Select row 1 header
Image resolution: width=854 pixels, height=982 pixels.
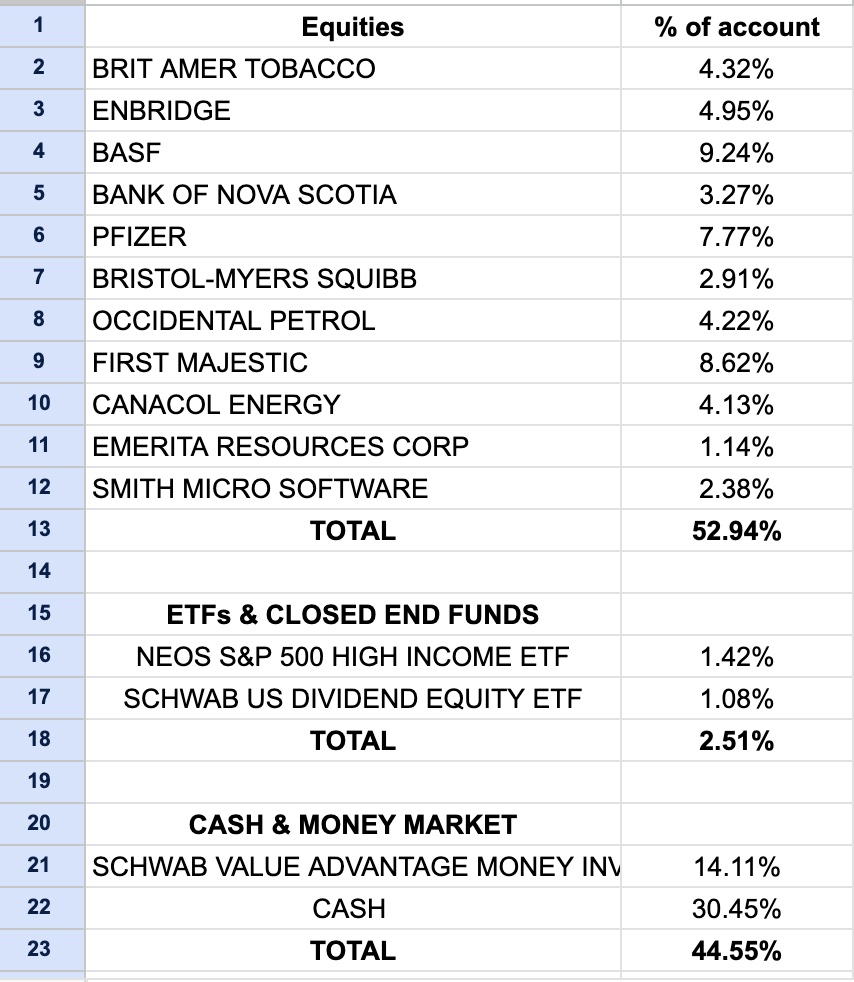pos(39,27)
